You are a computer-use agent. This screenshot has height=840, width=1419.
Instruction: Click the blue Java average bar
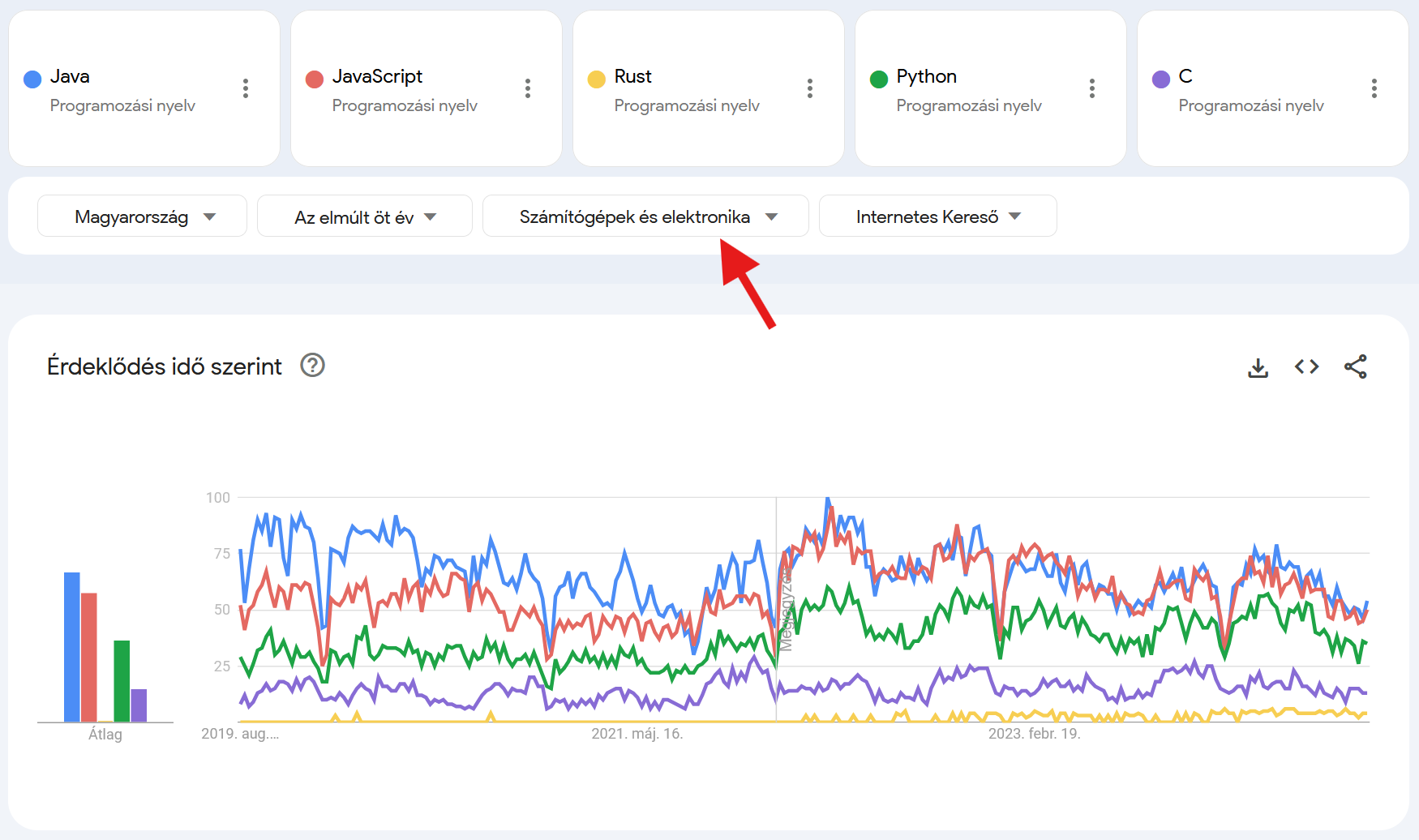click(72, 647)
